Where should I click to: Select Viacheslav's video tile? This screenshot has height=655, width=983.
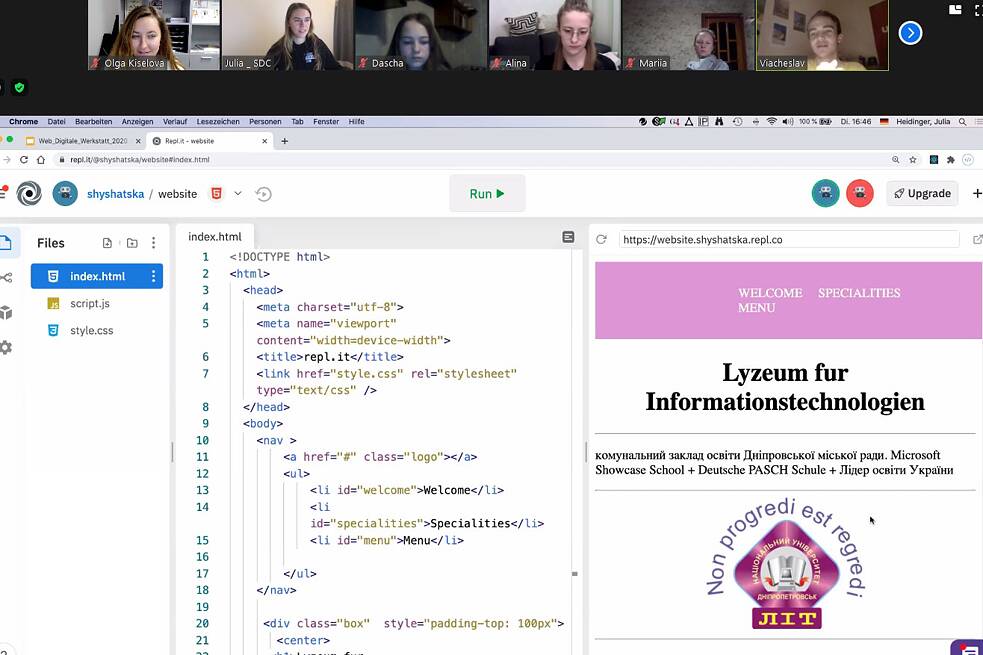click(x=822, y=34)
